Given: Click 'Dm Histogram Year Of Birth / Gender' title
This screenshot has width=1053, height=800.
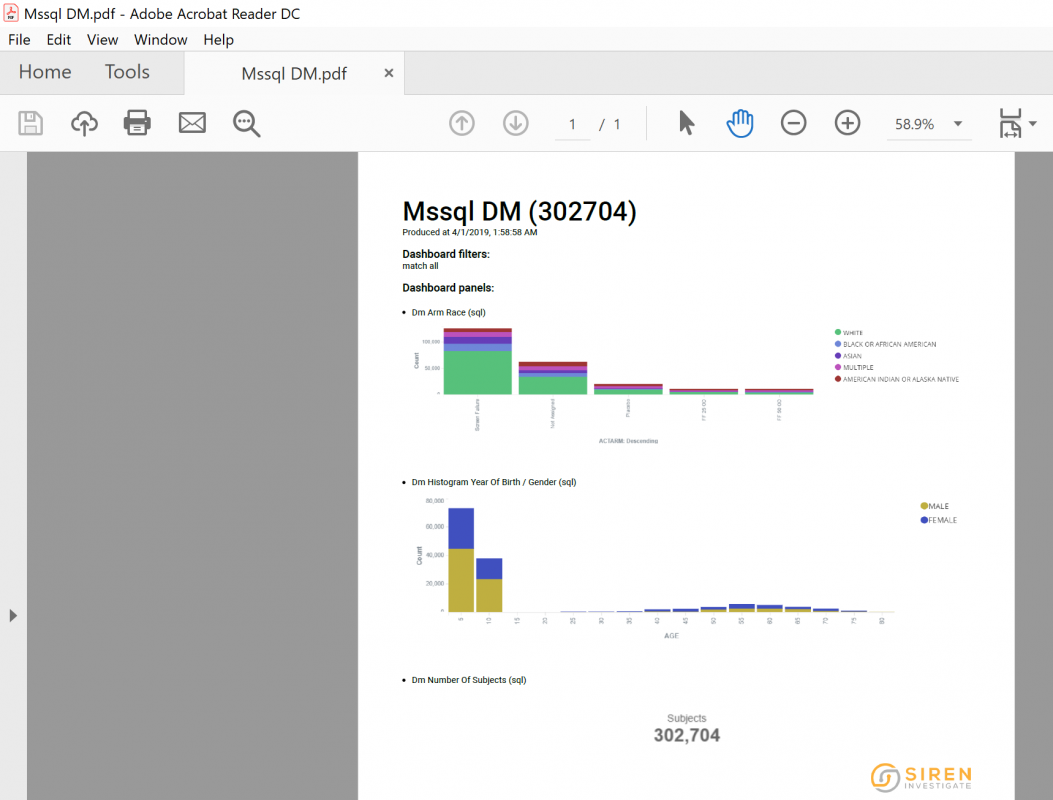Looking at the screenshot, I should (494, 482).
